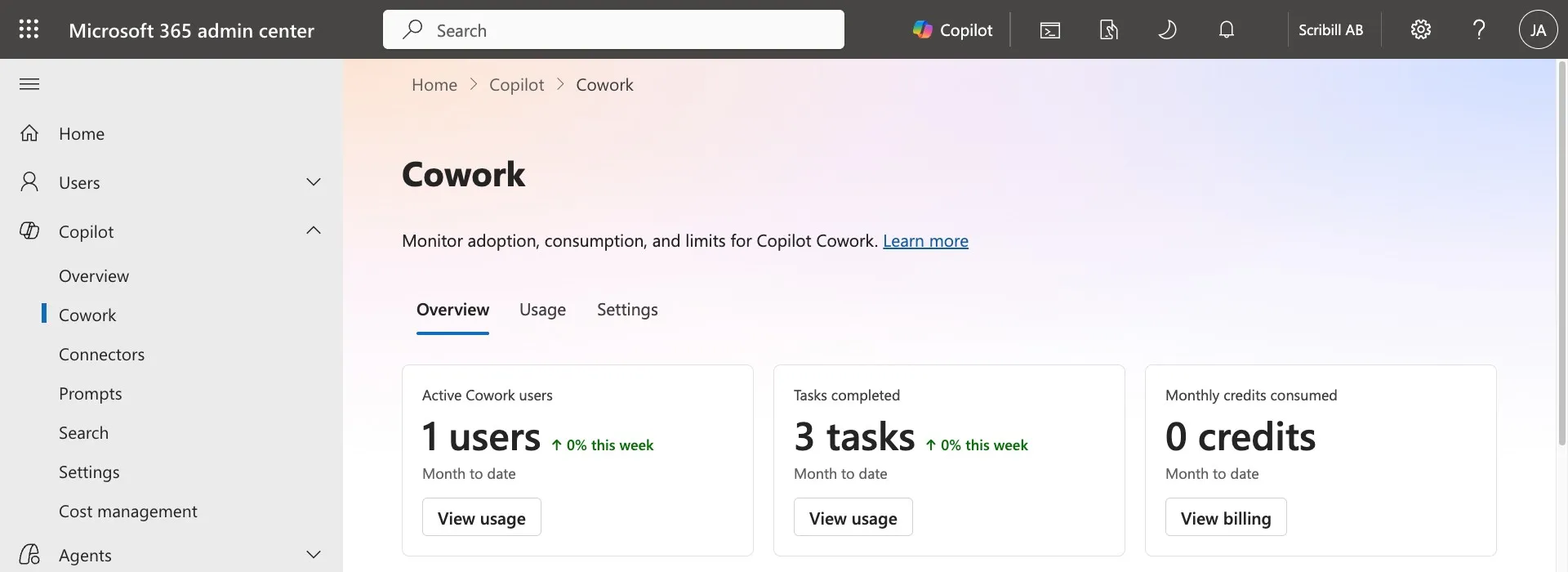The width and height of the screenshot is (1568, 572).
Task: Click the 'Tasks completed' label
Action: pos(847,395)
